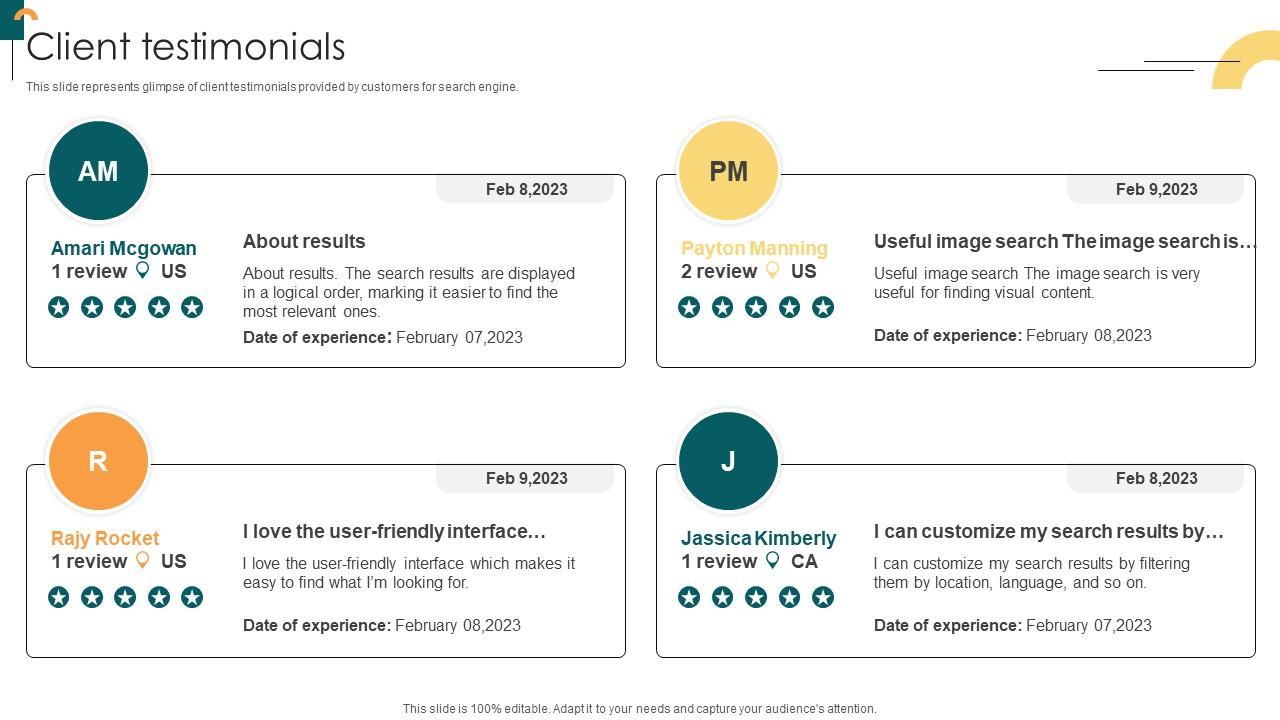Click the PM avatar circle
Viewport: 1280px width, 720px height.
728,171
